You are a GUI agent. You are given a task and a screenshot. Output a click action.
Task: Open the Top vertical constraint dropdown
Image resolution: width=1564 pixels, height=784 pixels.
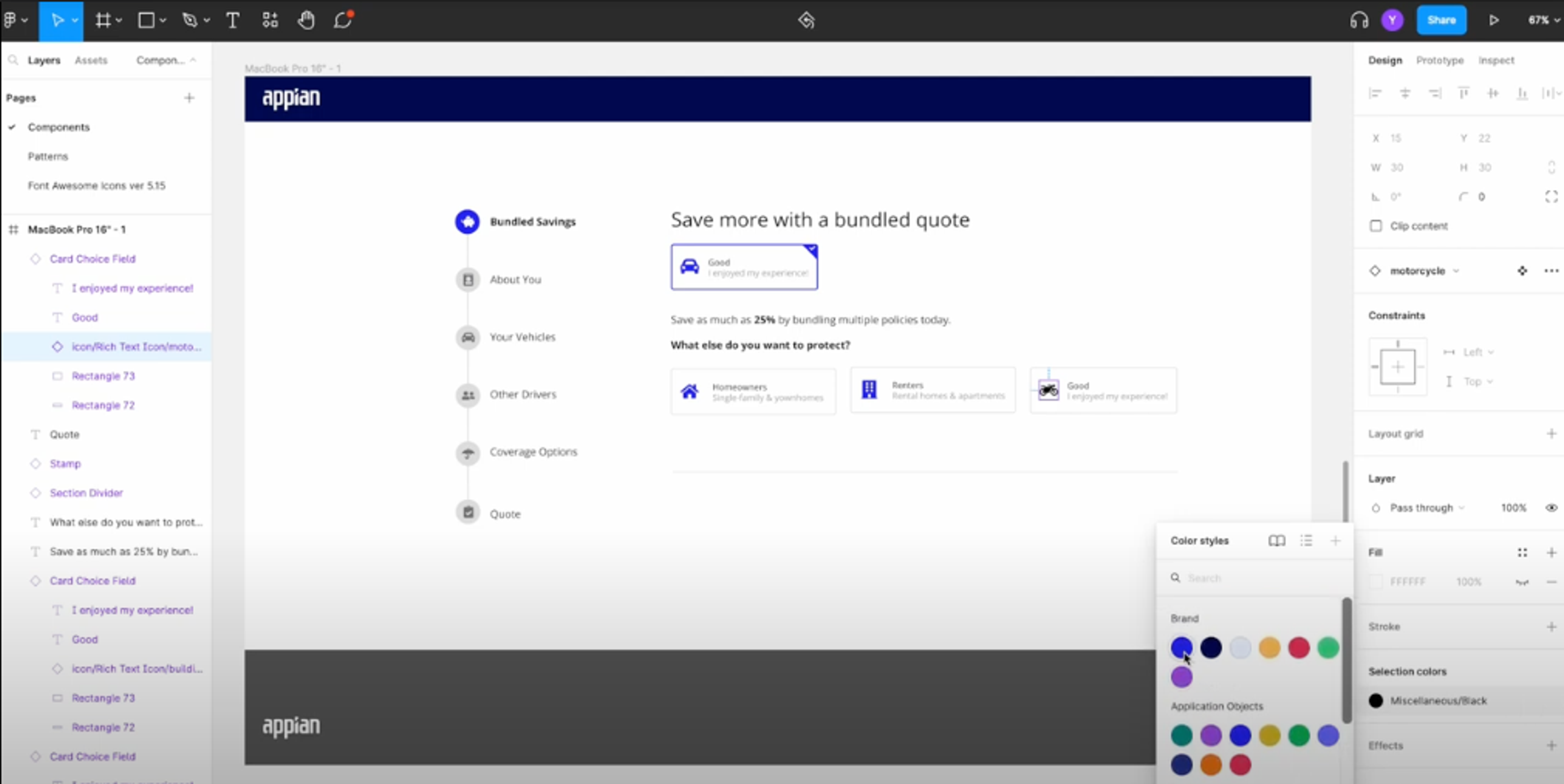tap(1478, 381)
